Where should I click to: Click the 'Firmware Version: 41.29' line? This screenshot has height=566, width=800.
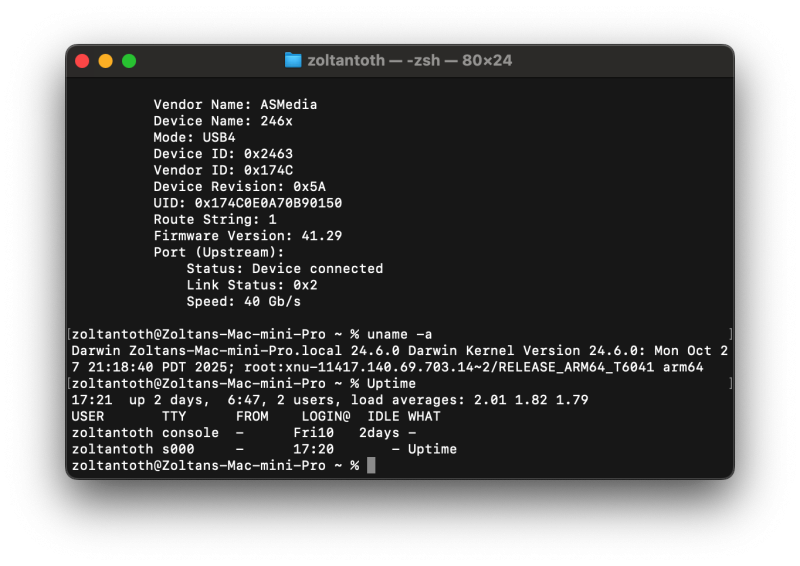tap(247, 236)
